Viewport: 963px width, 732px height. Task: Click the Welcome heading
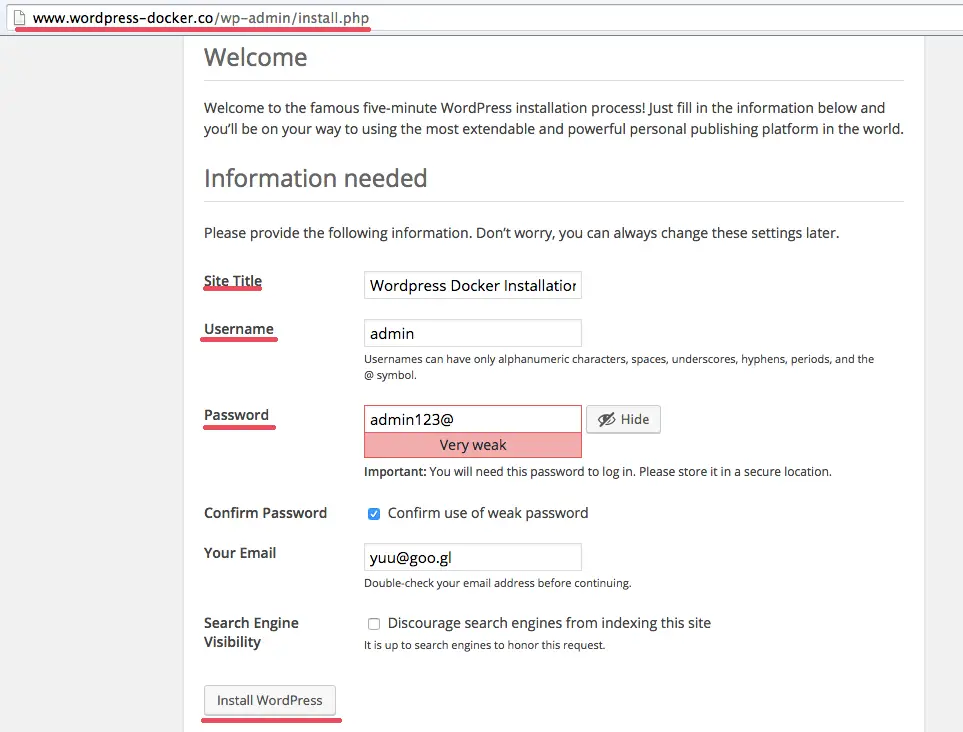[x=255, y=57]
